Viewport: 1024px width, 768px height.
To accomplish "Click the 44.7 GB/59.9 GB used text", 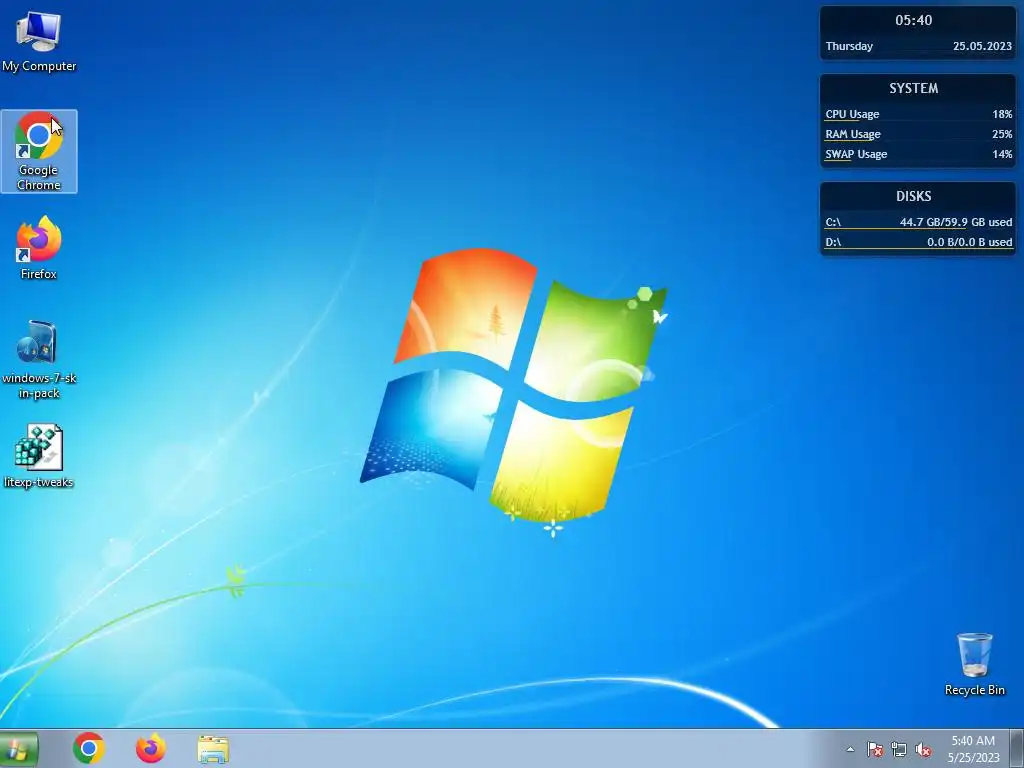I will coord(956,223).
